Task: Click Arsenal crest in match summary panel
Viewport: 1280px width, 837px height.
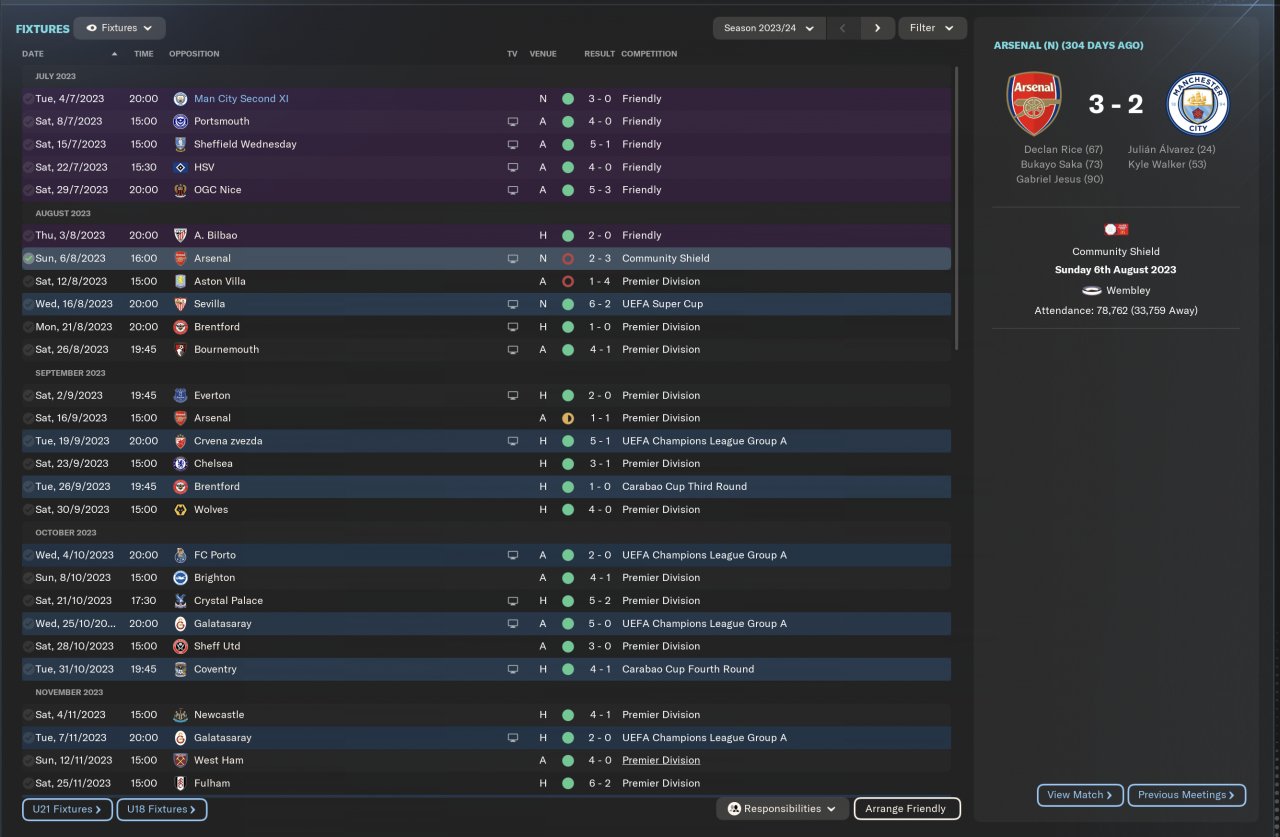Action: (x=1034, y=104)
